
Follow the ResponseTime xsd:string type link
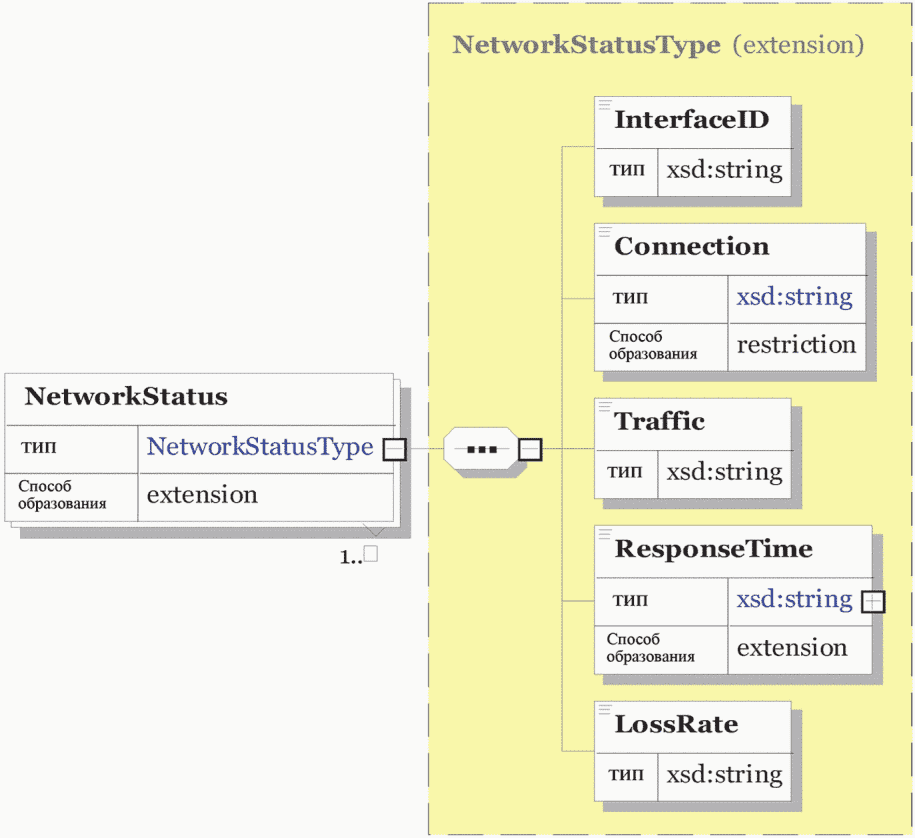point(794,599)
